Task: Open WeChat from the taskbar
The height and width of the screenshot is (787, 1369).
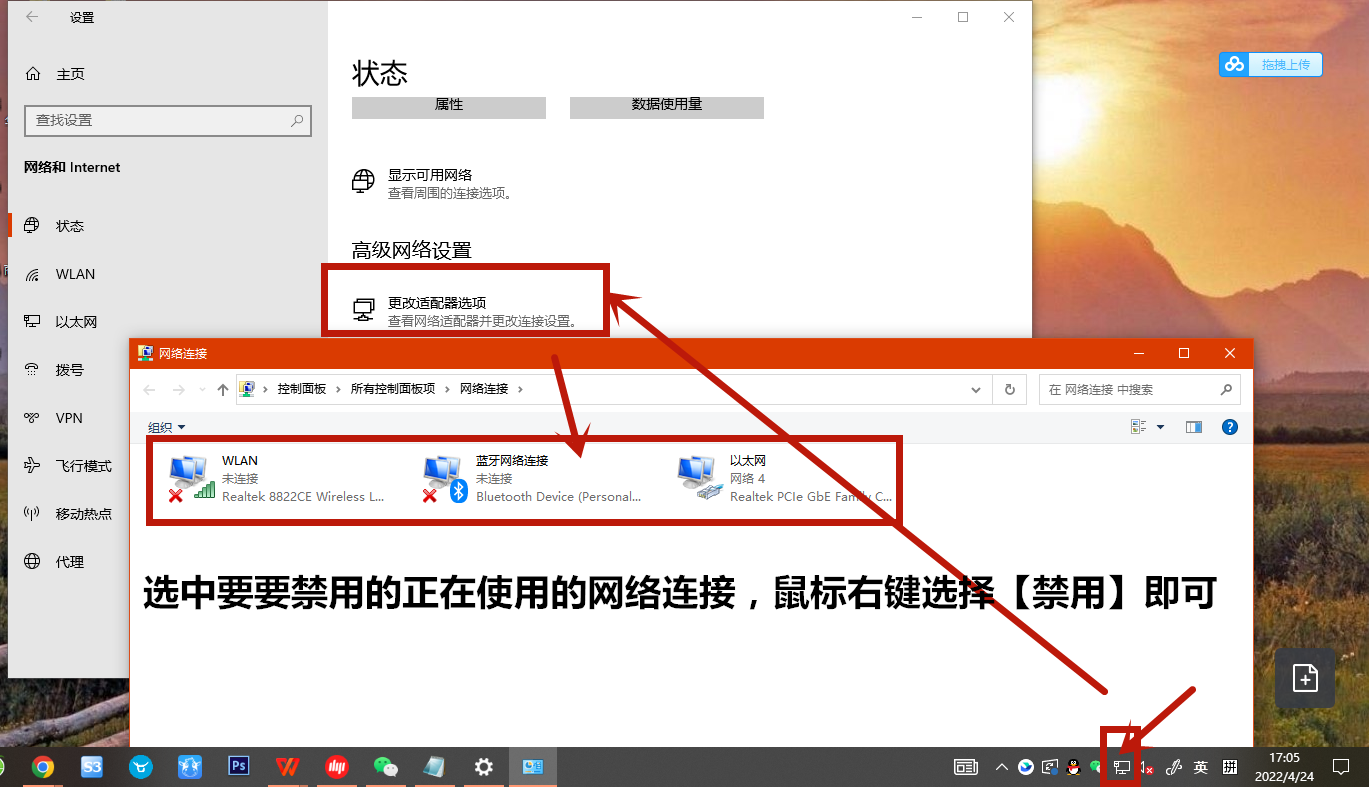Action: (x=386, y=767)
